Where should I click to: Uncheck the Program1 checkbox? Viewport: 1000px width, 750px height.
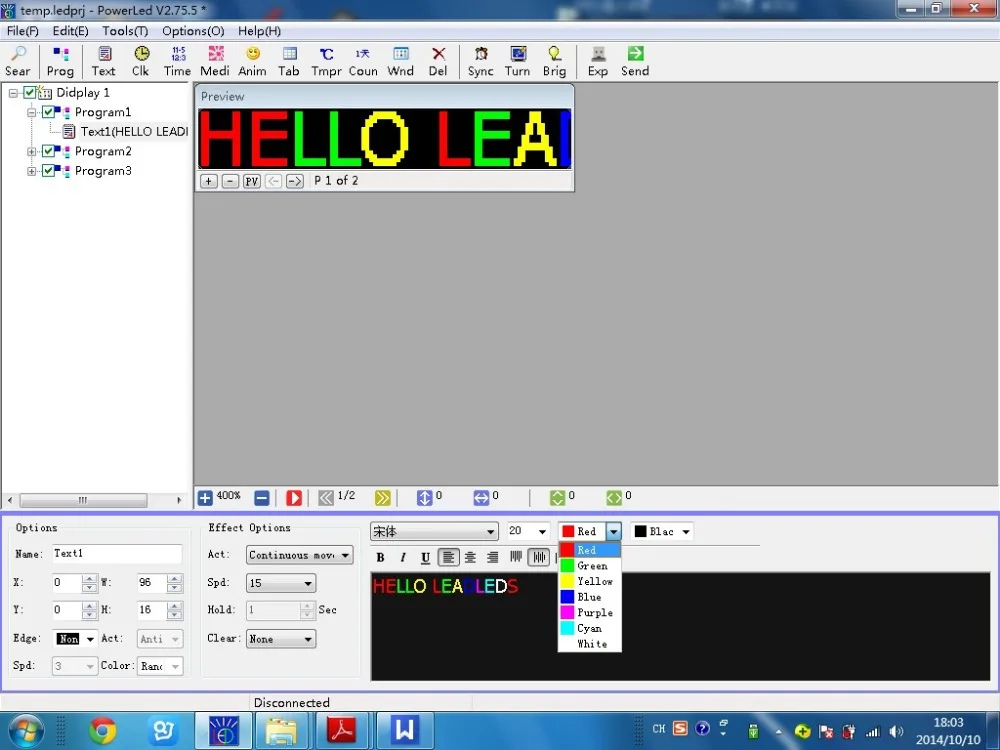coord(49,113)
